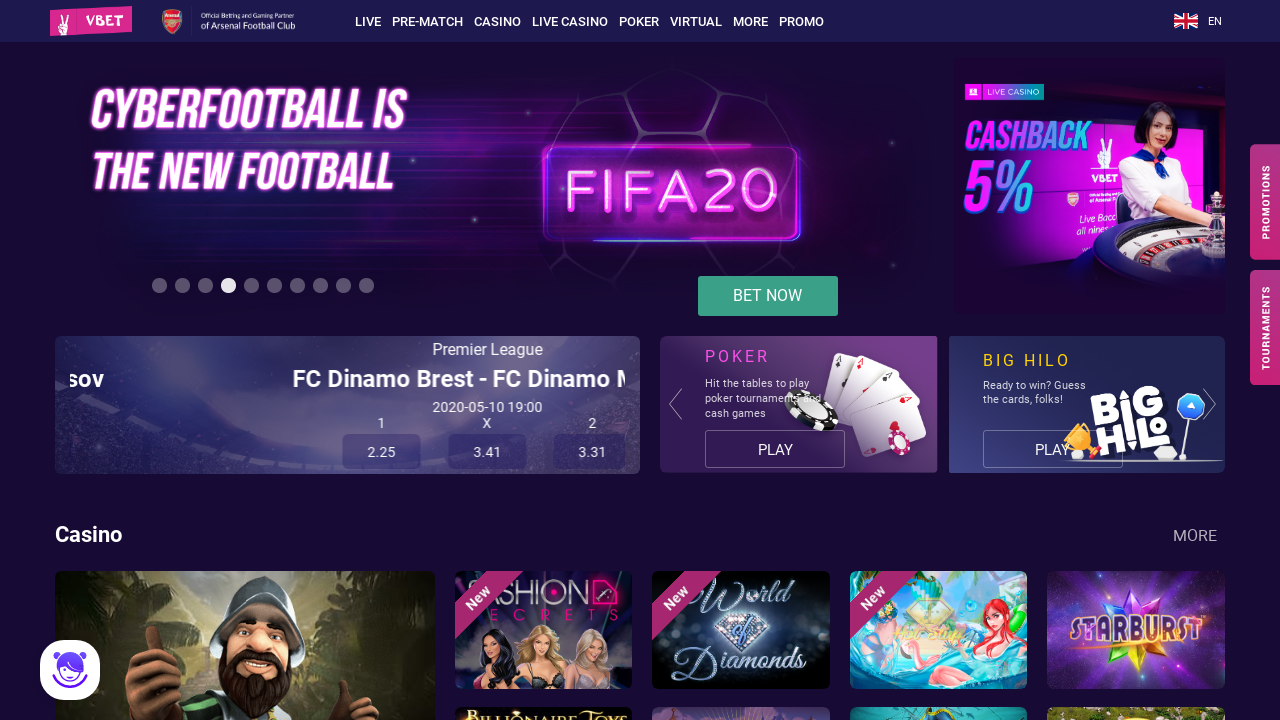The image size is (1280, 720).
Task: Open the vertical Promotions side tab
Action: coord(1265,202)
